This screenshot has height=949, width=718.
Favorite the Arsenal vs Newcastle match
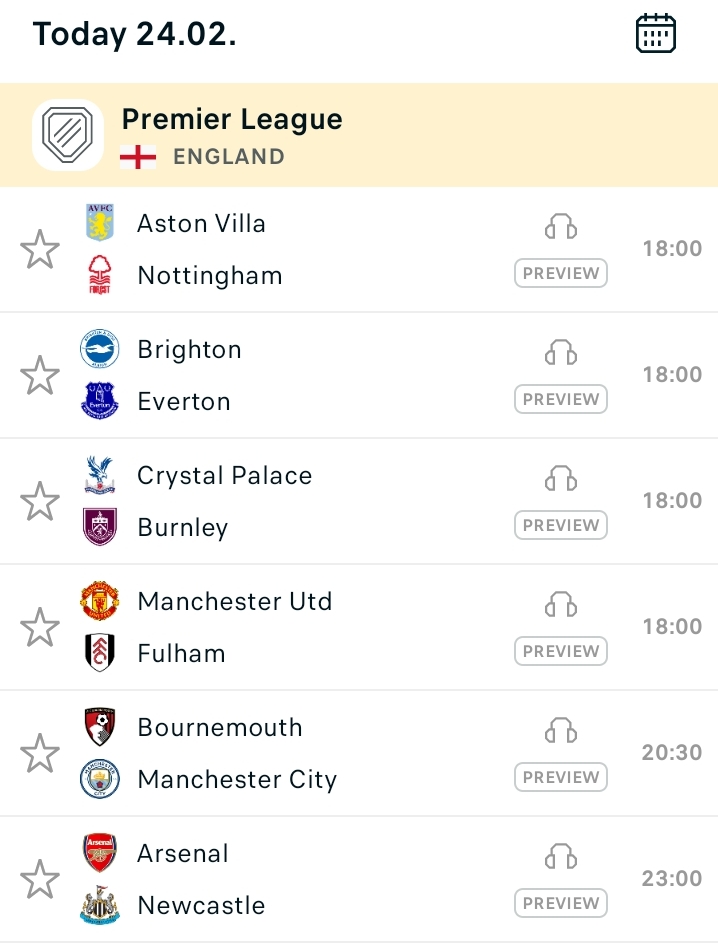tap(40, 879)
